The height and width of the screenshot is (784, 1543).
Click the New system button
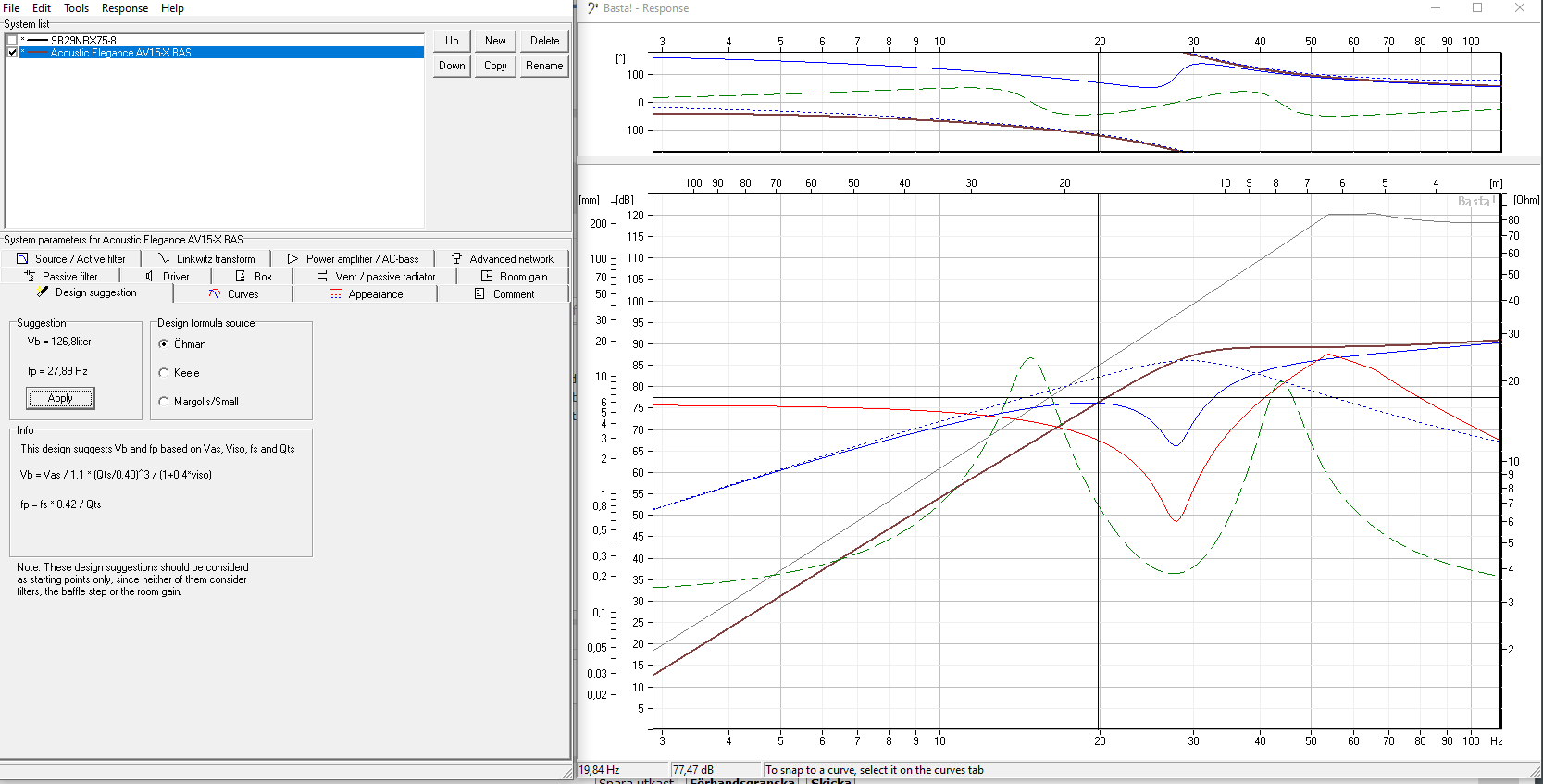[495, 41]
